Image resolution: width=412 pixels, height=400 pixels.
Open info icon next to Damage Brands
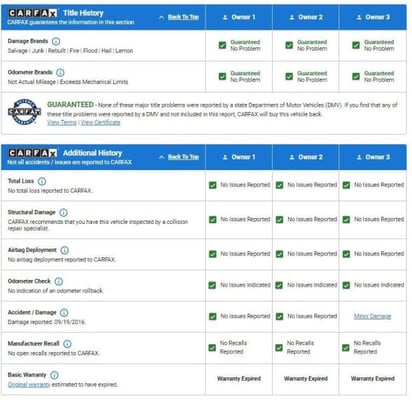[56, 41]
